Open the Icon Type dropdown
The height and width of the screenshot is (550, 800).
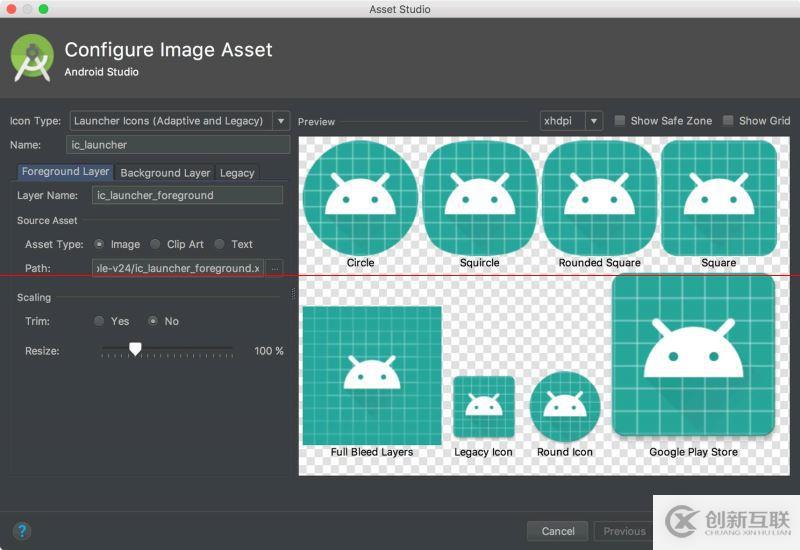[x=180, y=121]
